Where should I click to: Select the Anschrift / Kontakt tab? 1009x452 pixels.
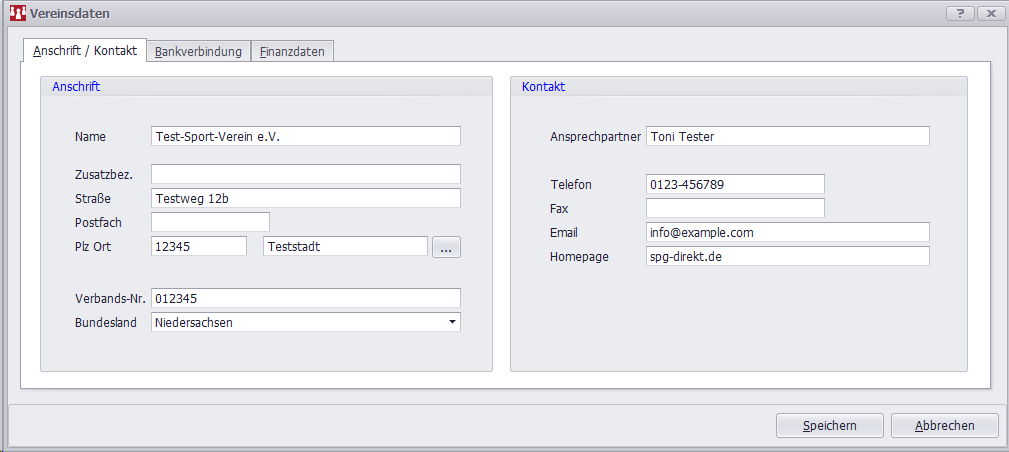[x=84, y=51]
